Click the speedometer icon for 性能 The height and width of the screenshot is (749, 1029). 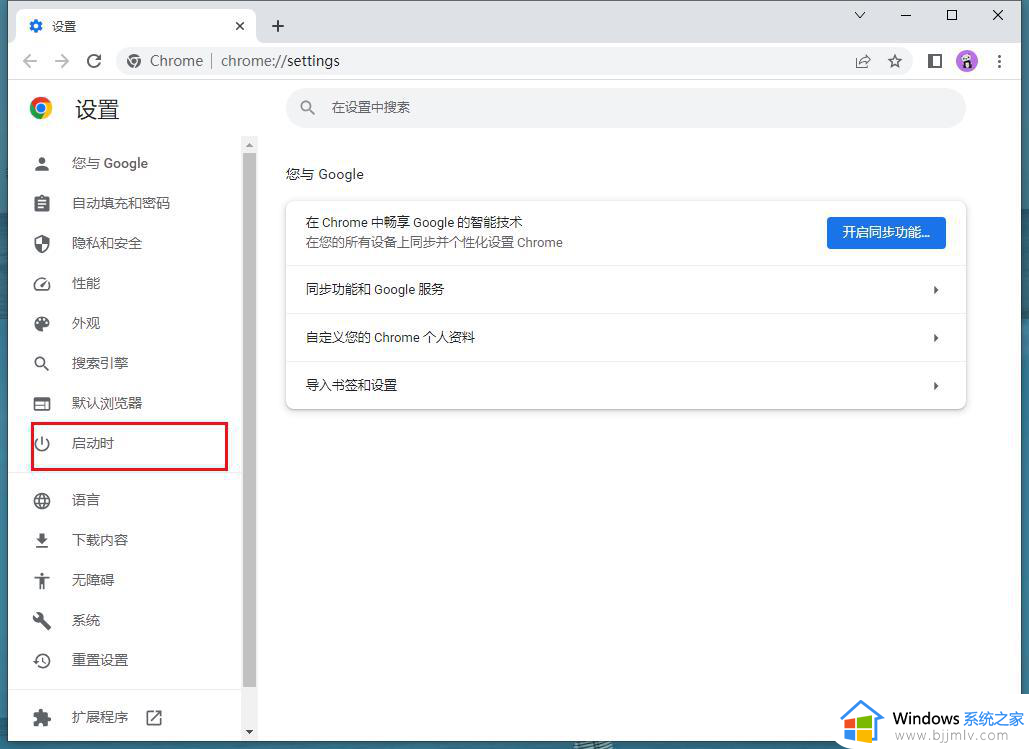click(x=42, y=284)
